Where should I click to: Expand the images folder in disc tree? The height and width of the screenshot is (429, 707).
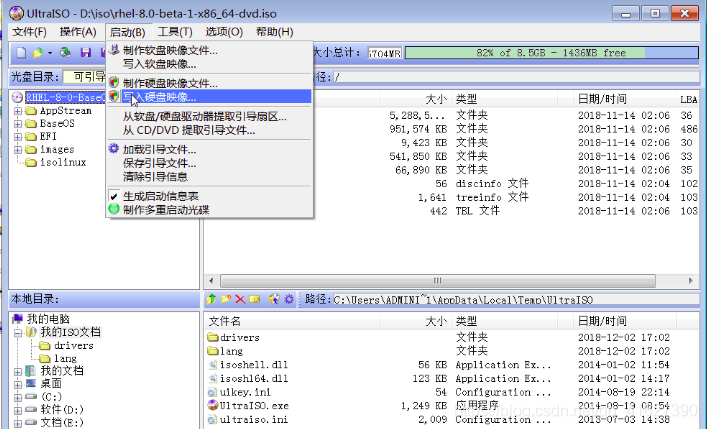click(x=18, y=150)
